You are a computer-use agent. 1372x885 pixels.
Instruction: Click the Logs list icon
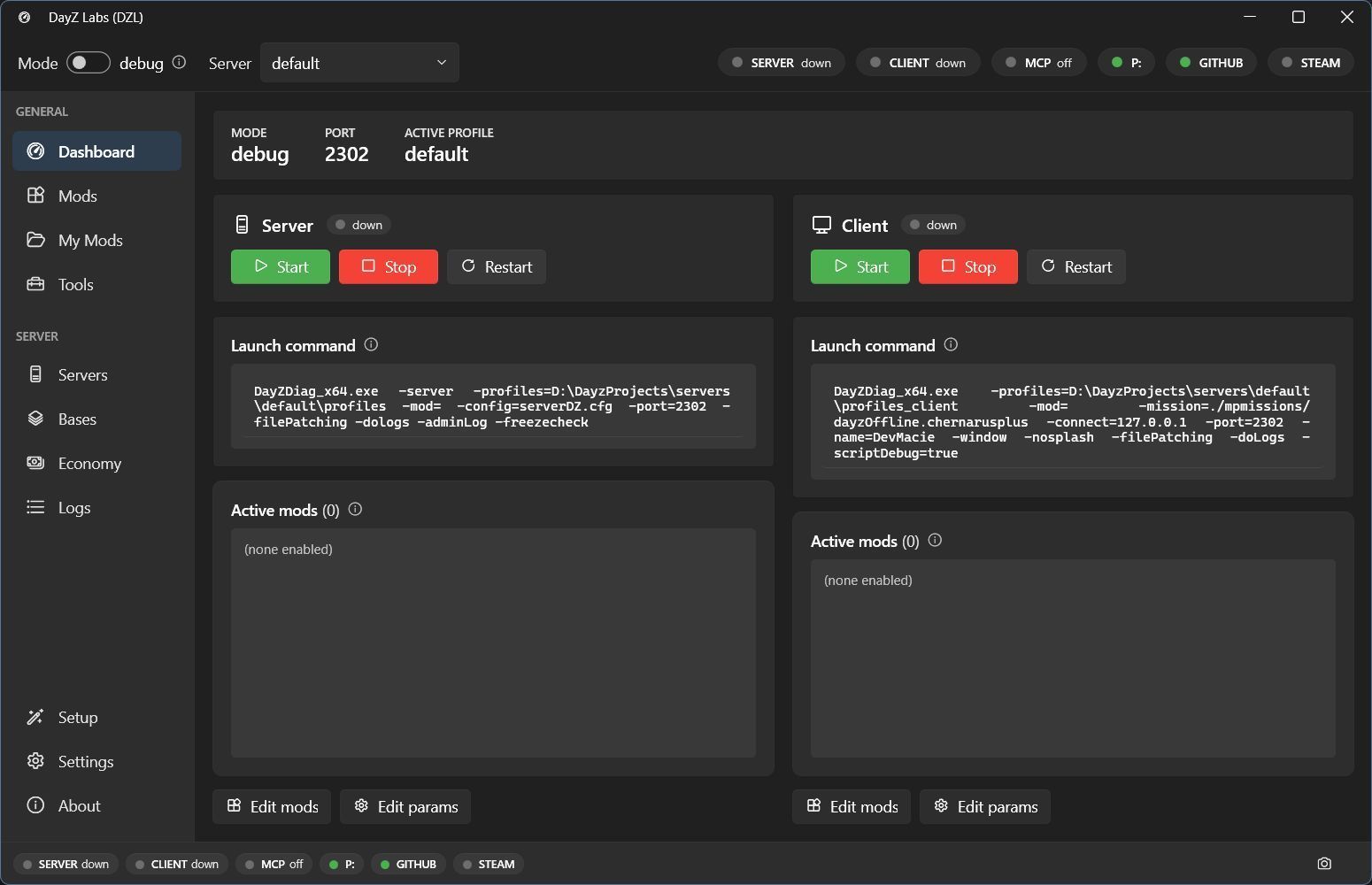pyautogui.click(x=35, y=507)
